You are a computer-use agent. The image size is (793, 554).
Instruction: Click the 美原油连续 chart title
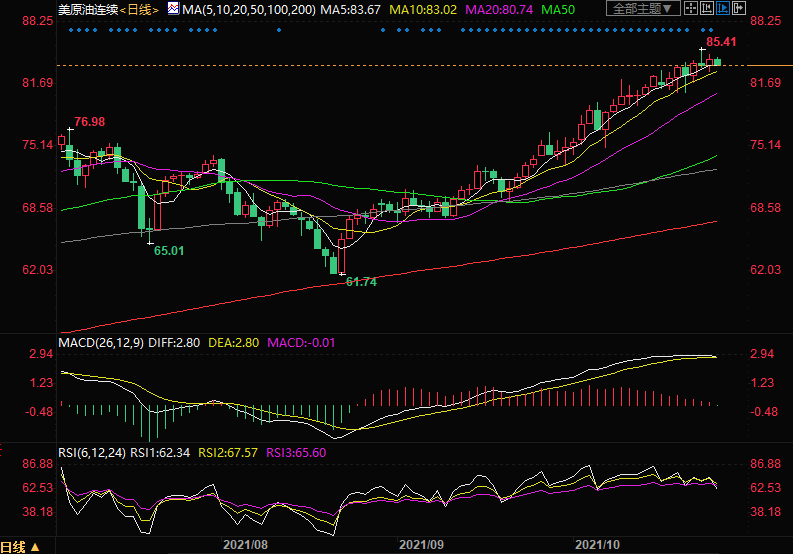pyautogui.click(x=87, y=9)
